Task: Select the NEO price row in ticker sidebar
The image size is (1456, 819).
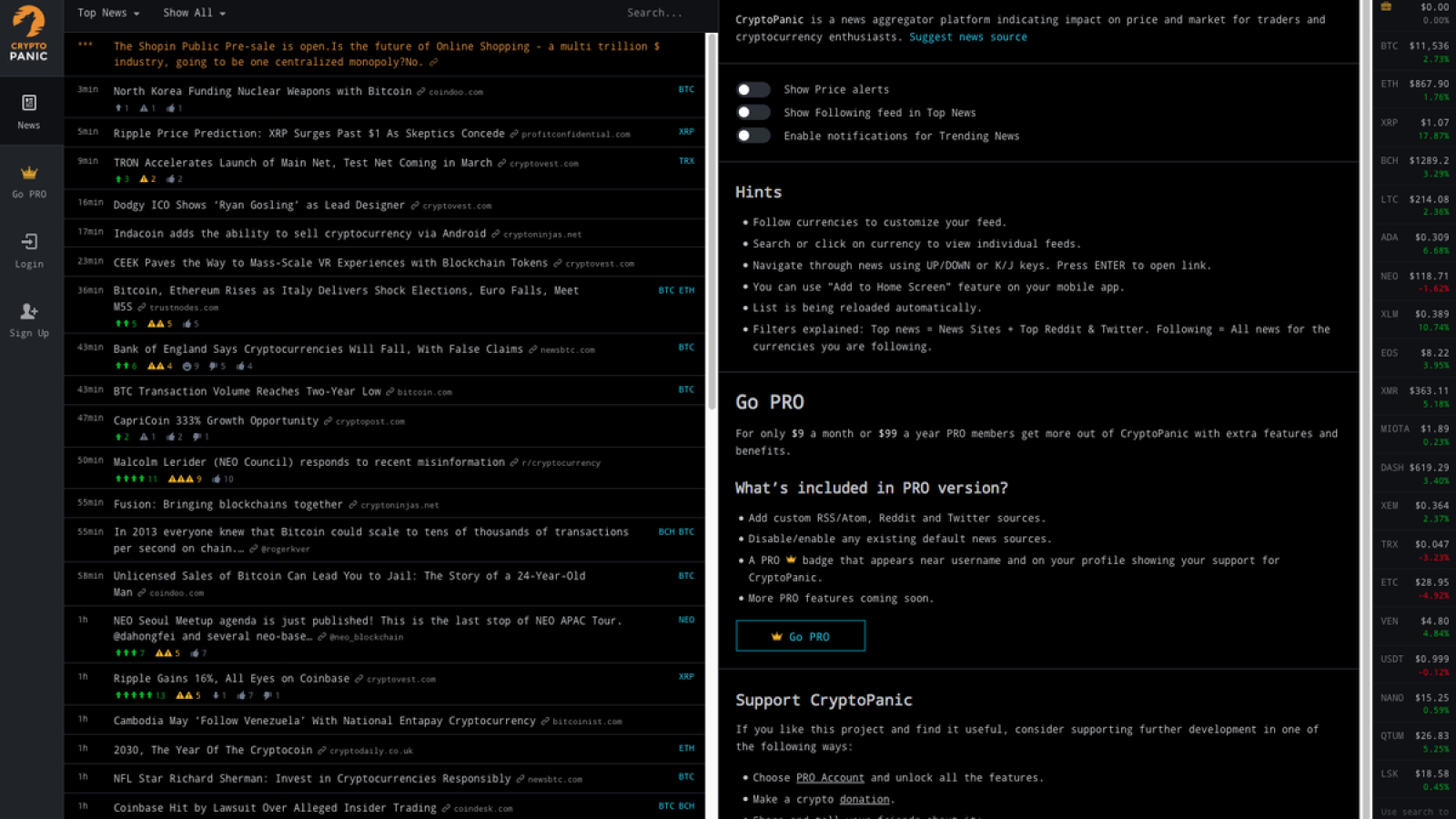Action: [x=1414, y=282]
